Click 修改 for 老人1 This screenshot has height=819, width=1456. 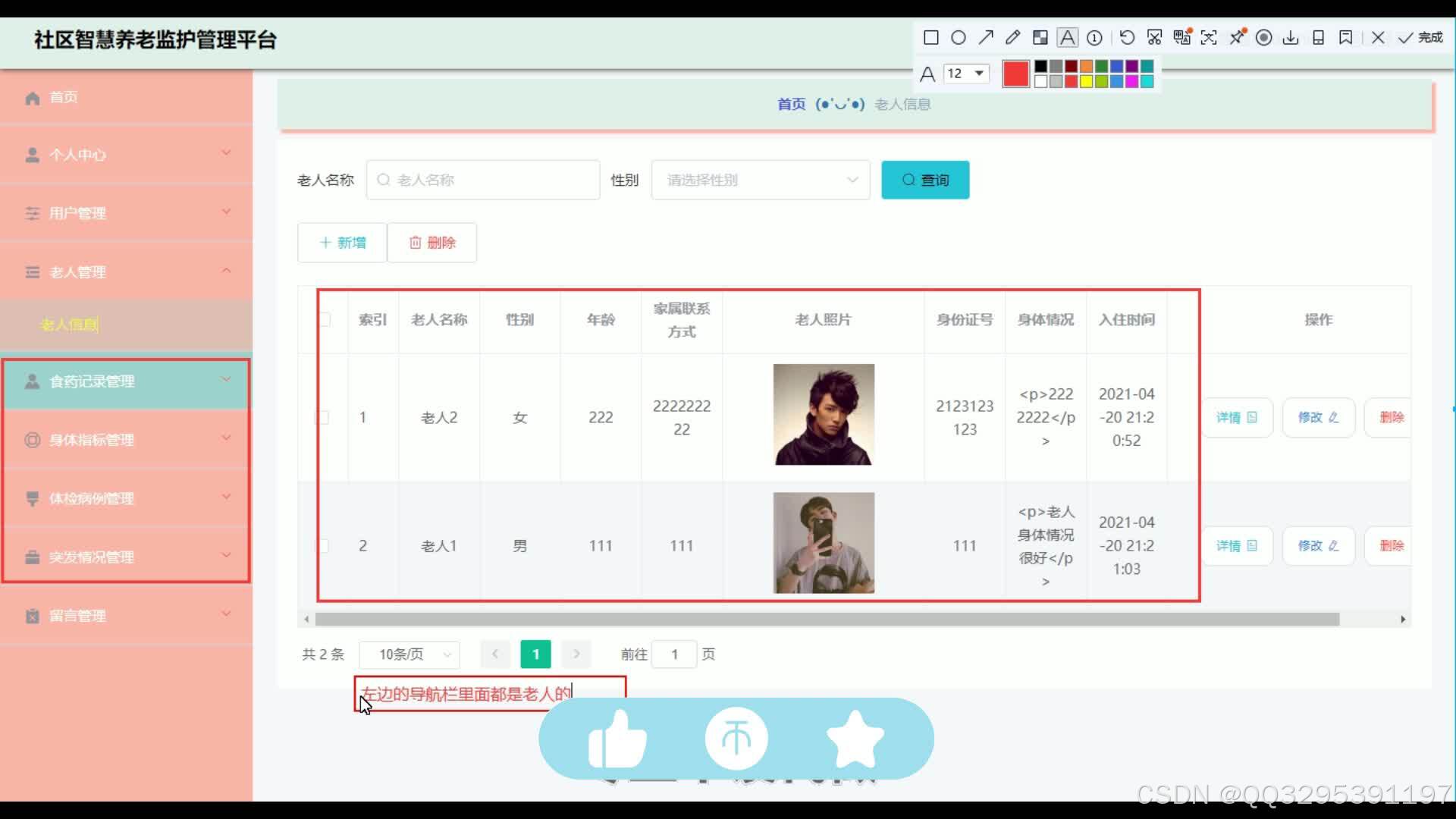(1318, 545)
